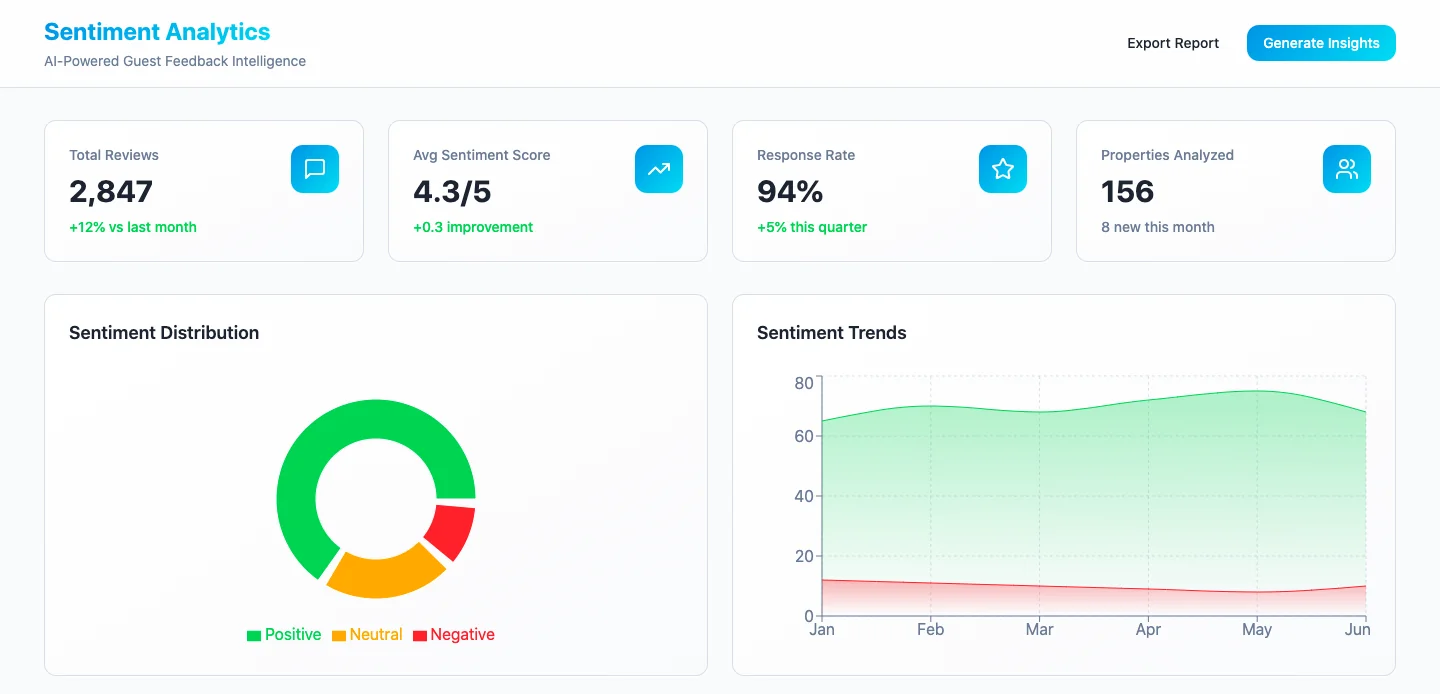Click the speech bubble icon on Total Reviews card
This screenshot has width=1440, height=694.
point(315,169)
